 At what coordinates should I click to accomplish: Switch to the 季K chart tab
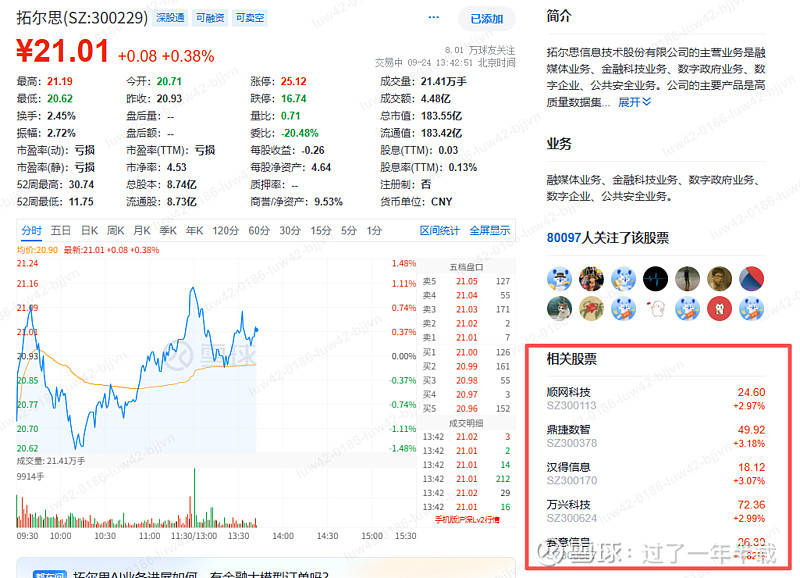[x=168, y=231]
